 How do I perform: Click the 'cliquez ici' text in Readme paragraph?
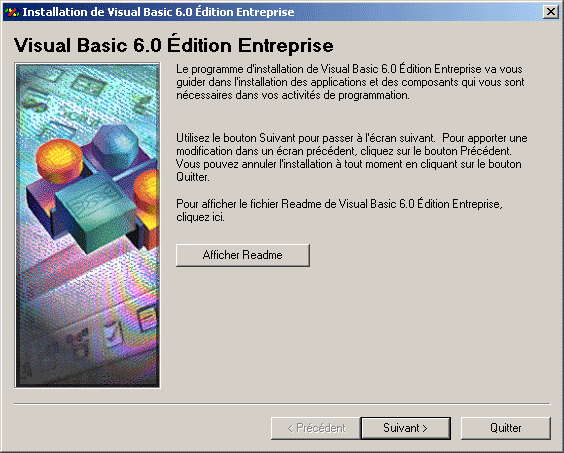point(200,217)
